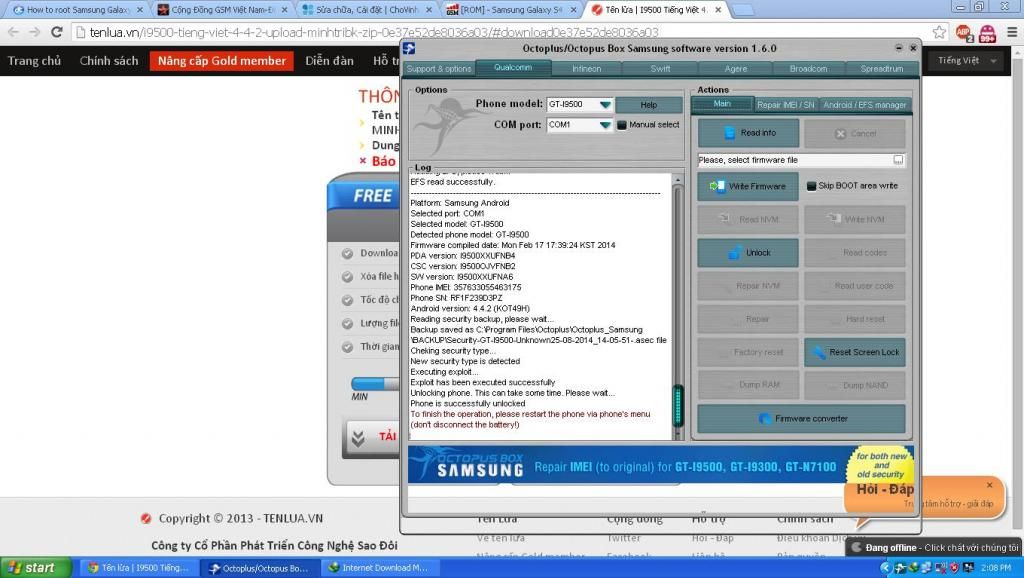Open Internet Download Manager taskbar item
Image resolution: width=1024 pixels, height=578 pixels.
379,568
